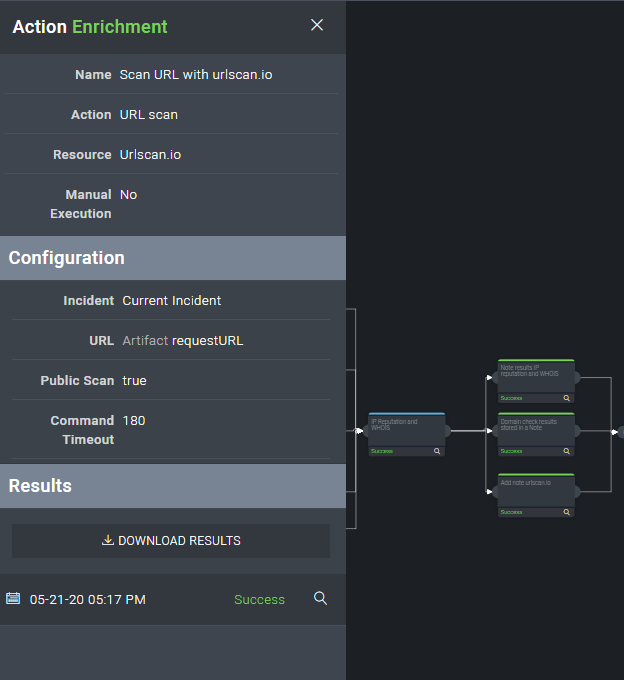Close the Action Enrichment panel
This screenshot has width=624, height=680.
317,25
